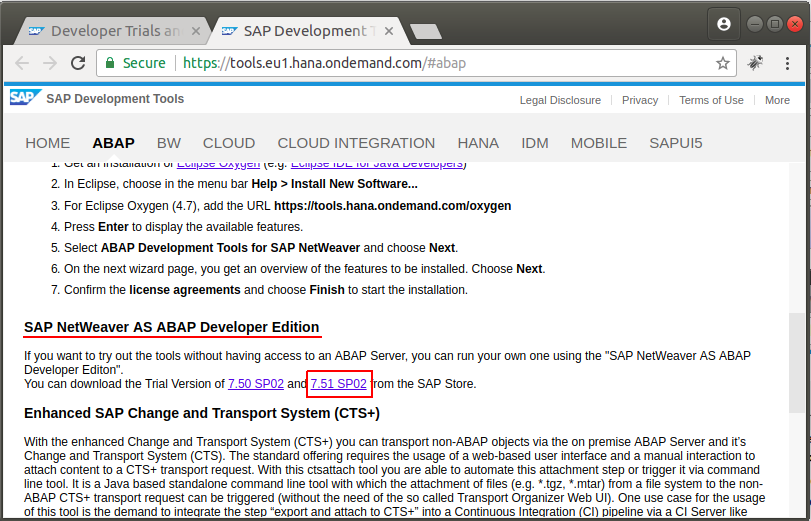Open the Legal Disclosure link
Image resolution: width=811 pixels, height=521 pixels.
(x=560, y=100)
